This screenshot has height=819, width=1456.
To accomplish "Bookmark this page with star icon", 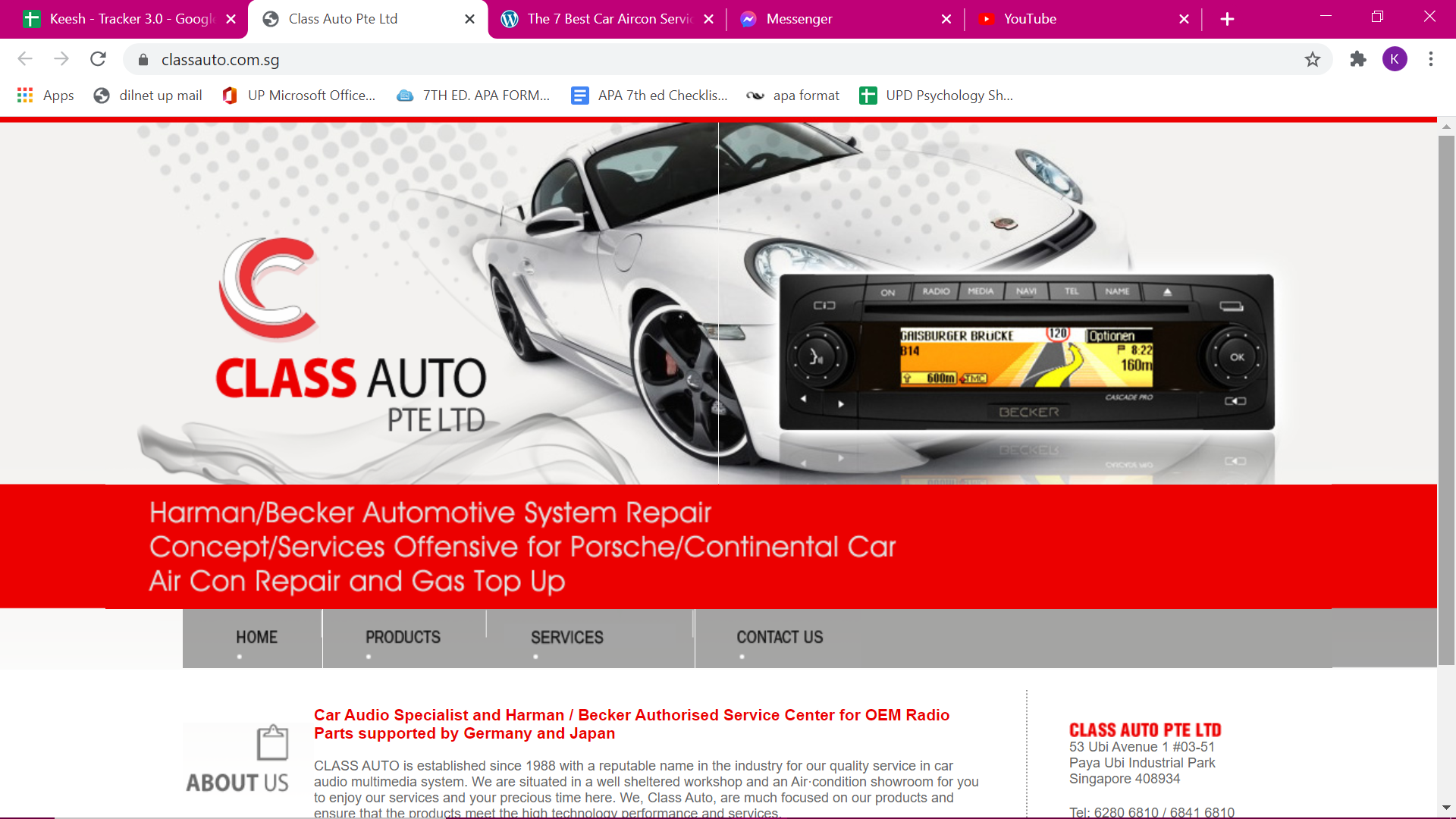I will coord(1313,59).
